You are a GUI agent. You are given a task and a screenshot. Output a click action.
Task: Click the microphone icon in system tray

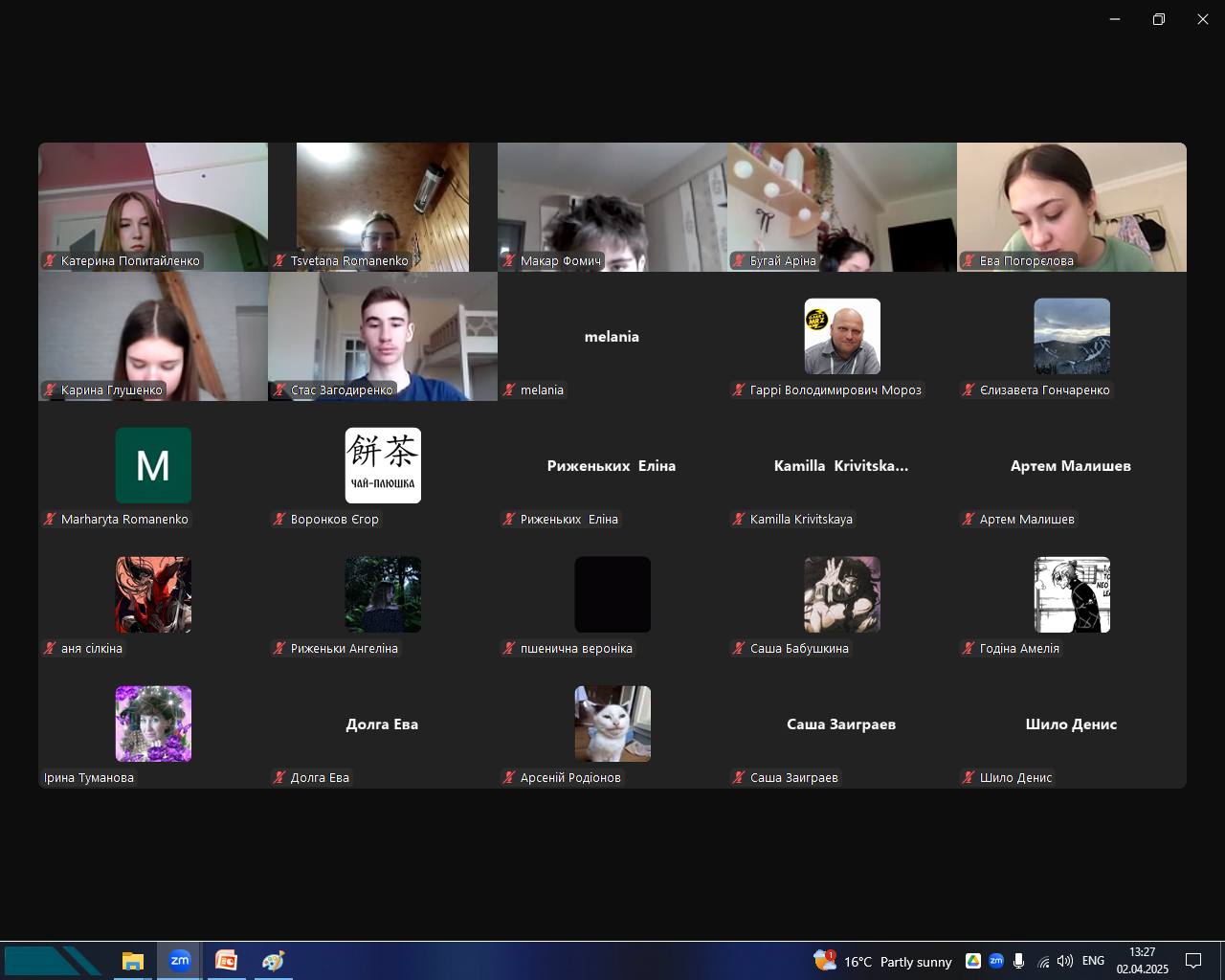pyautogui.click(x=1019, y=961)
